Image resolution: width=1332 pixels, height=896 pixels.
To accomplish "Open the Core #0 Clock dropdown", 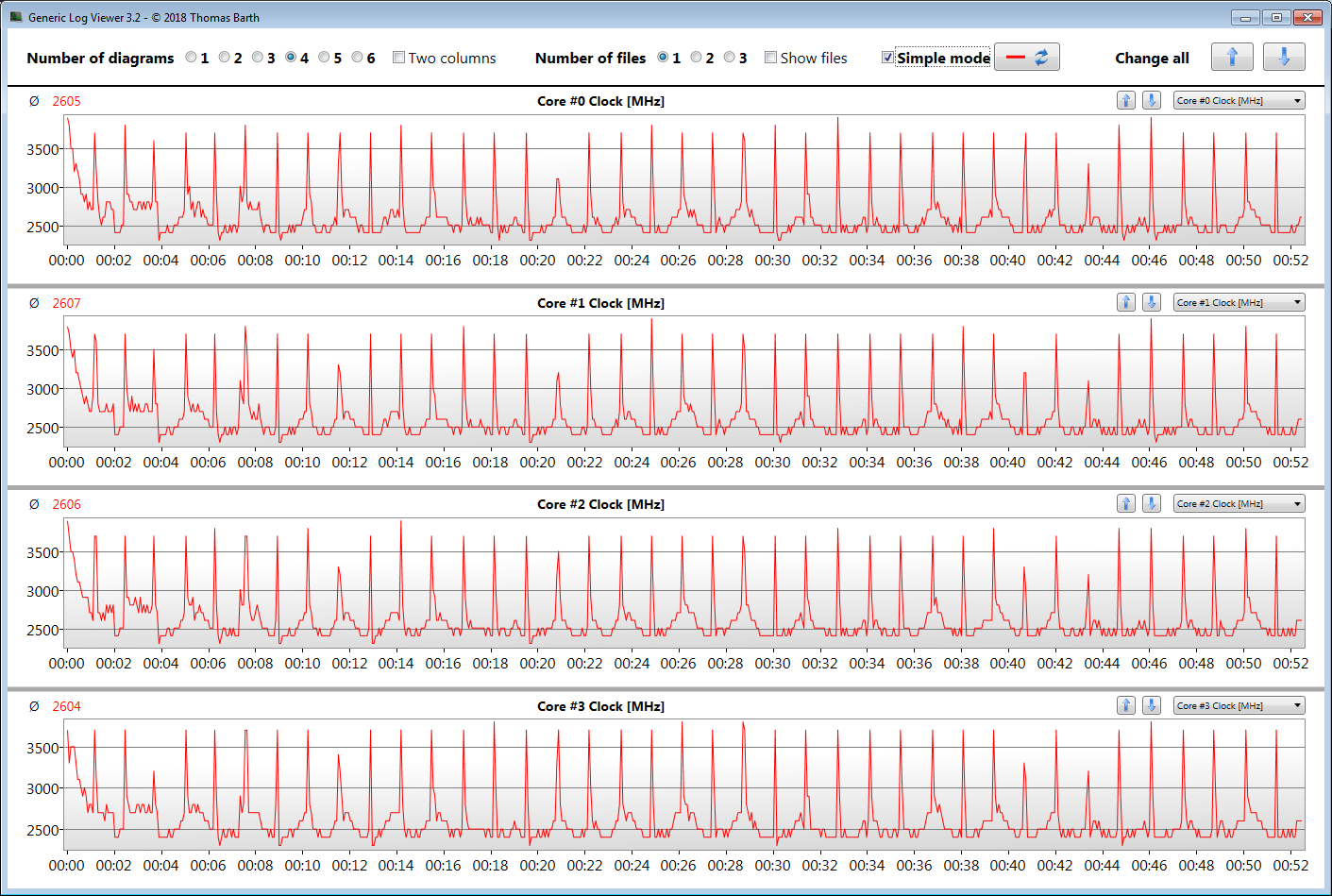I will pyautogui.click(x=1239, y=101).
